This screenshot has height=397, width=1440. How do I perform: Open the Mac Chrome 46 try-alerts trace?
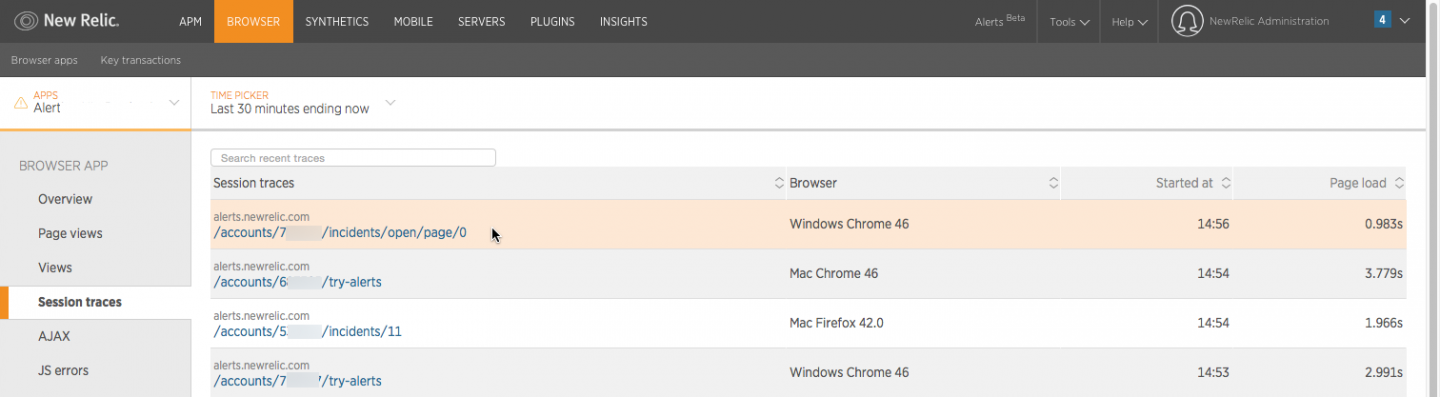click(x=297, y=282)
